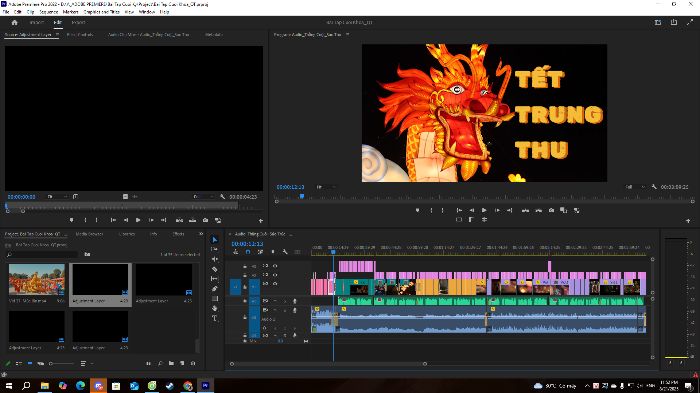Screen dimensions: 700x393
Task: Click Lift button in Program monitor
Action: [x=525, y=210]
